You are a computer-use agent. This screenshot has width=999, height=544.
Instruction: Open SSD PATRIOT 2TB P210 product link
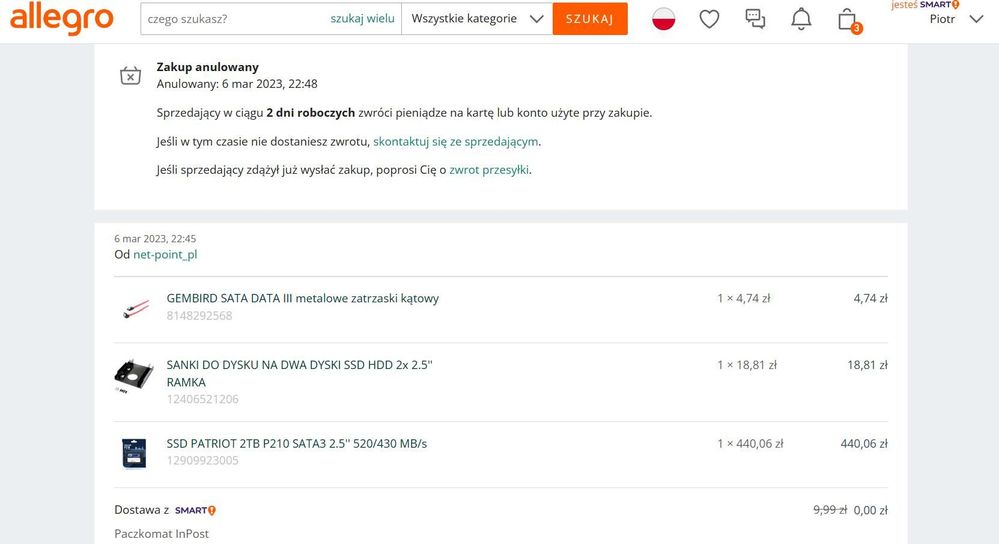tap(297, 443)
